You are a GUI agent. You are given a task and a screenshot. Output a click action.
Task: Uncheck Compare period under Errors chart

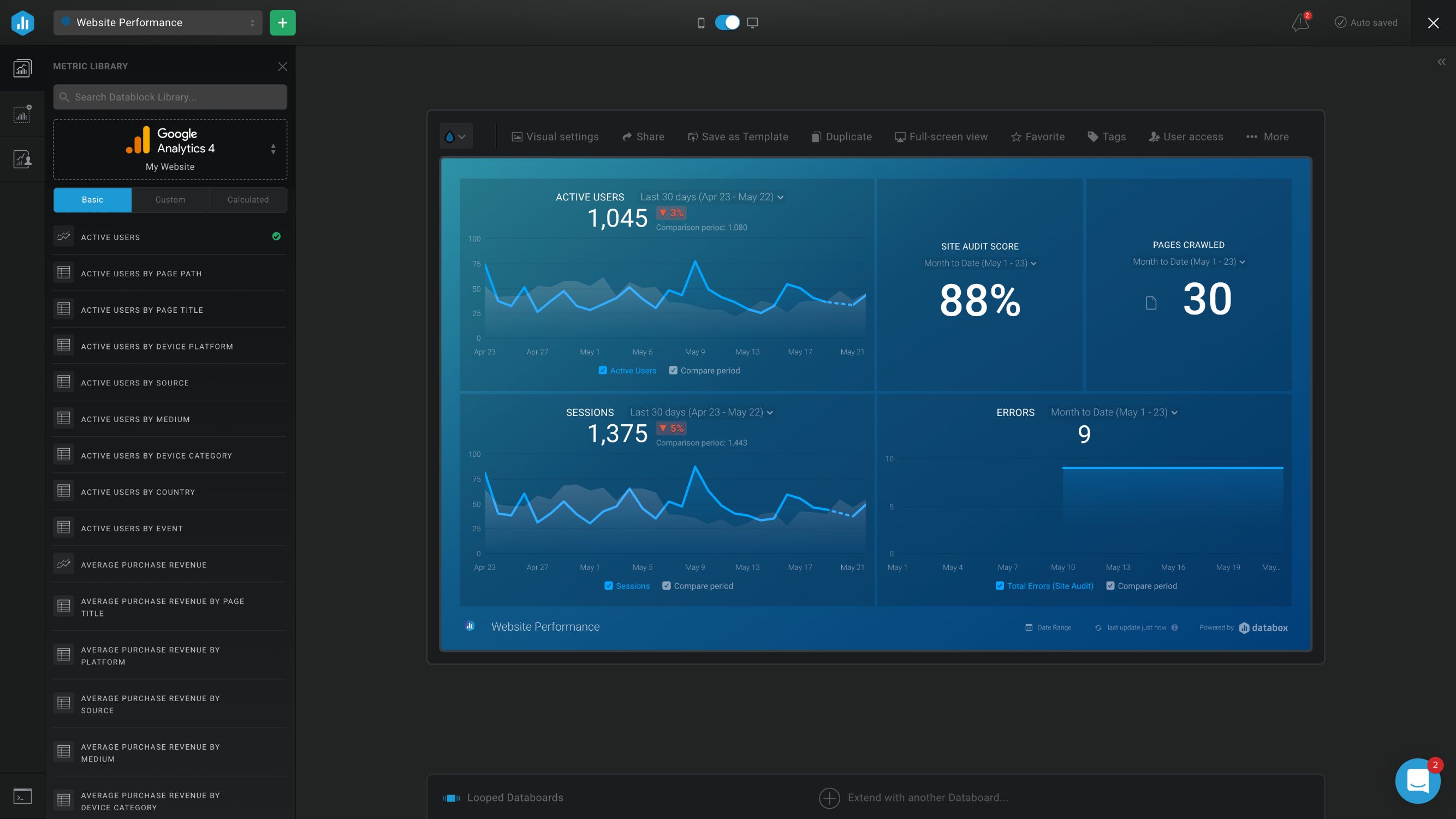point(1110,585)
